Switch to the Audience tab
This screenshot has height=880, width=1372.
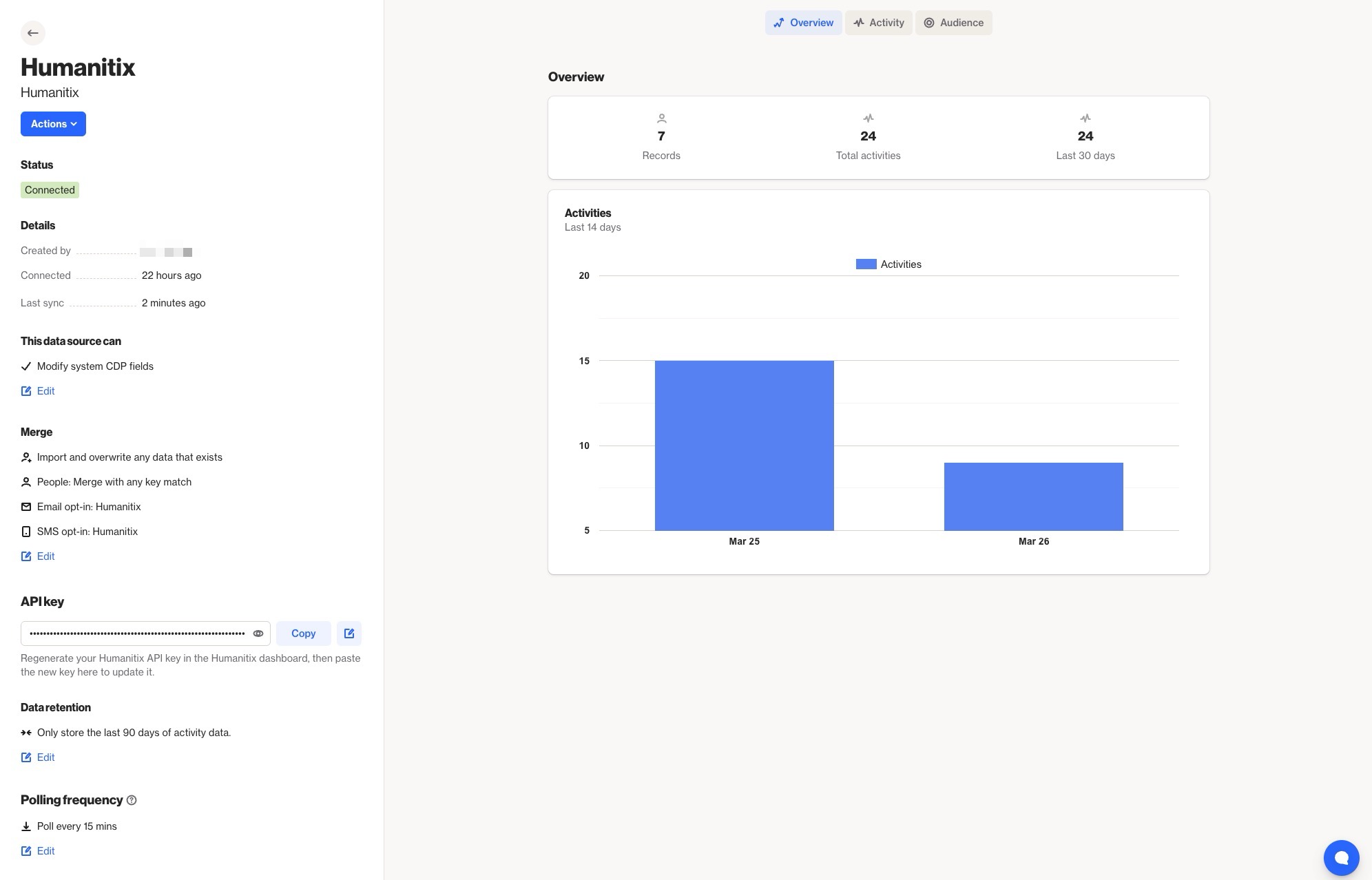point(953,23)
